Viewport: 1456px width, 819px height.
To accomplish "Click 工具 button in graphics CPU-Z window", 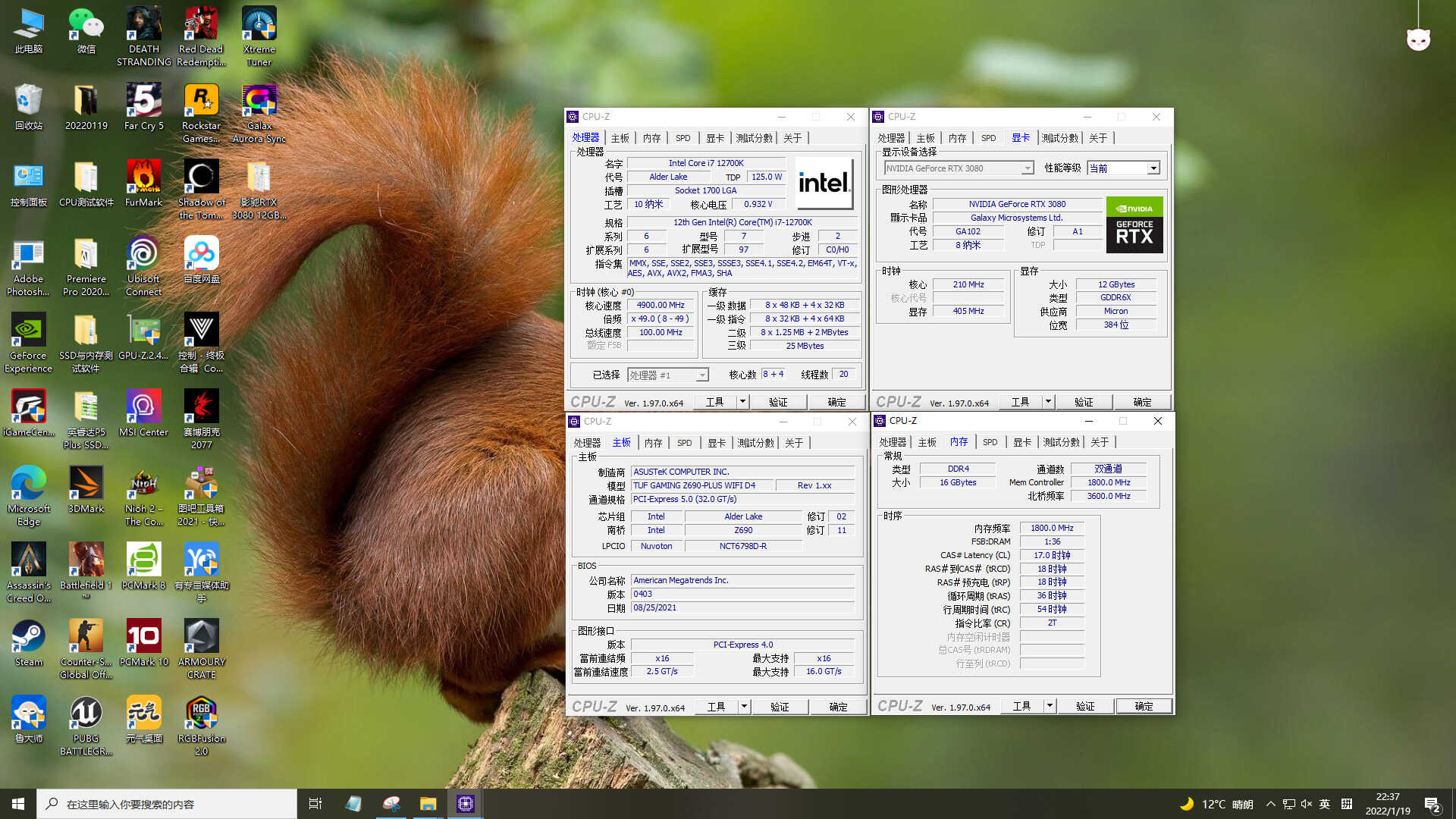I will (x=1021, y=402).
